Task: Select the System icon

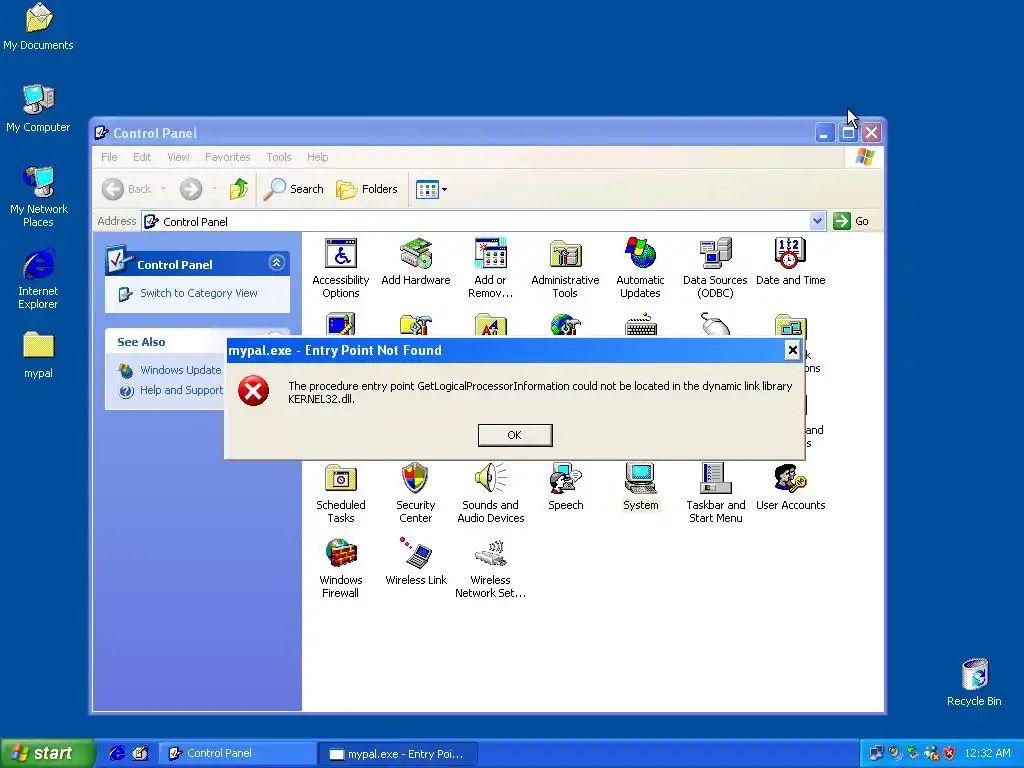Action: click(641, 487)
